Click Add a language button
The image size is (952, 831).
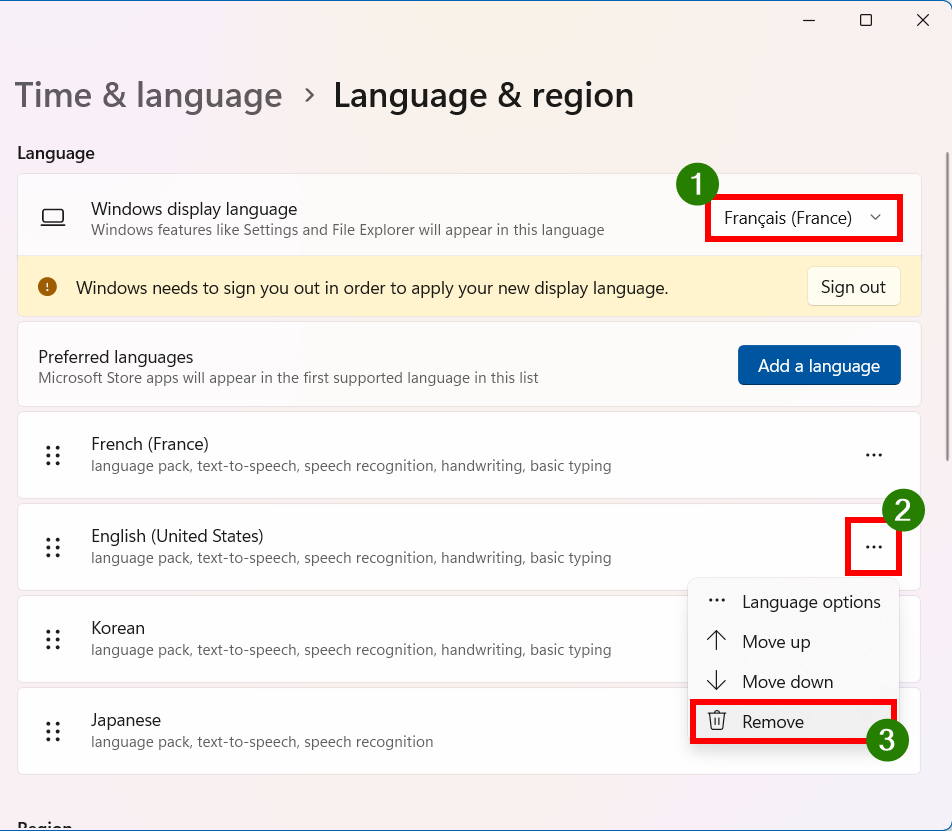tap(818, 365)
